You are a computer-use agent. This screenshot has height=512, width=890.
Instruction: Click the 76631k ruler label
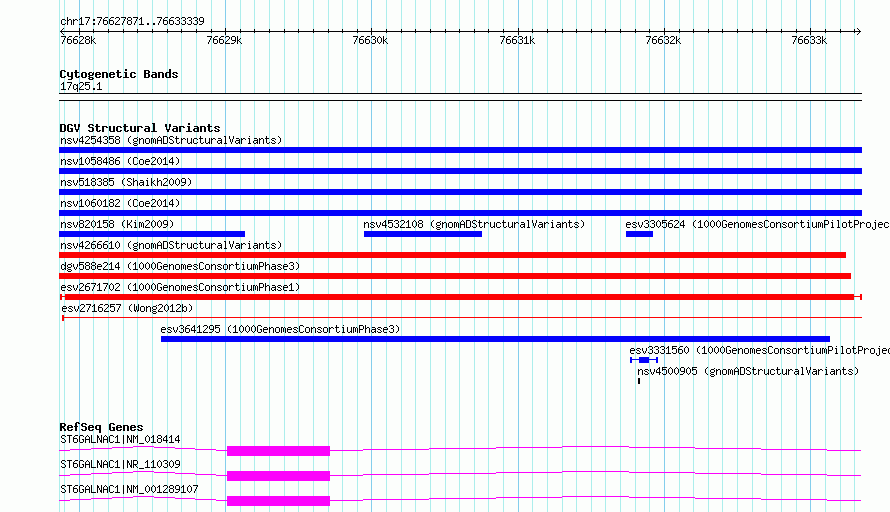coord(517,40)
